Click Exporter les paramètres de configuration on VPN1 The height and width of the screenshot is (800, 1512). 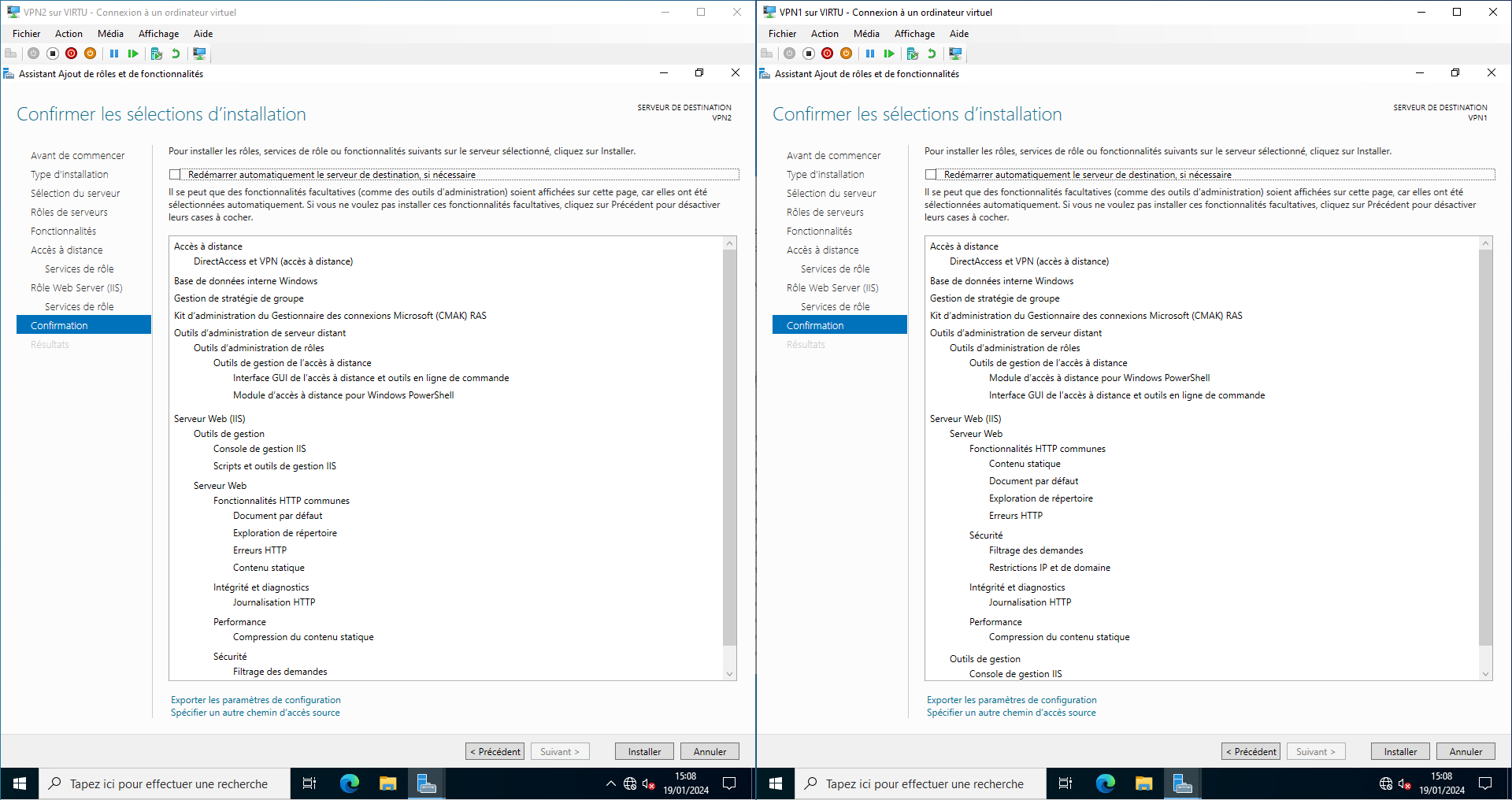(1011, 700)
